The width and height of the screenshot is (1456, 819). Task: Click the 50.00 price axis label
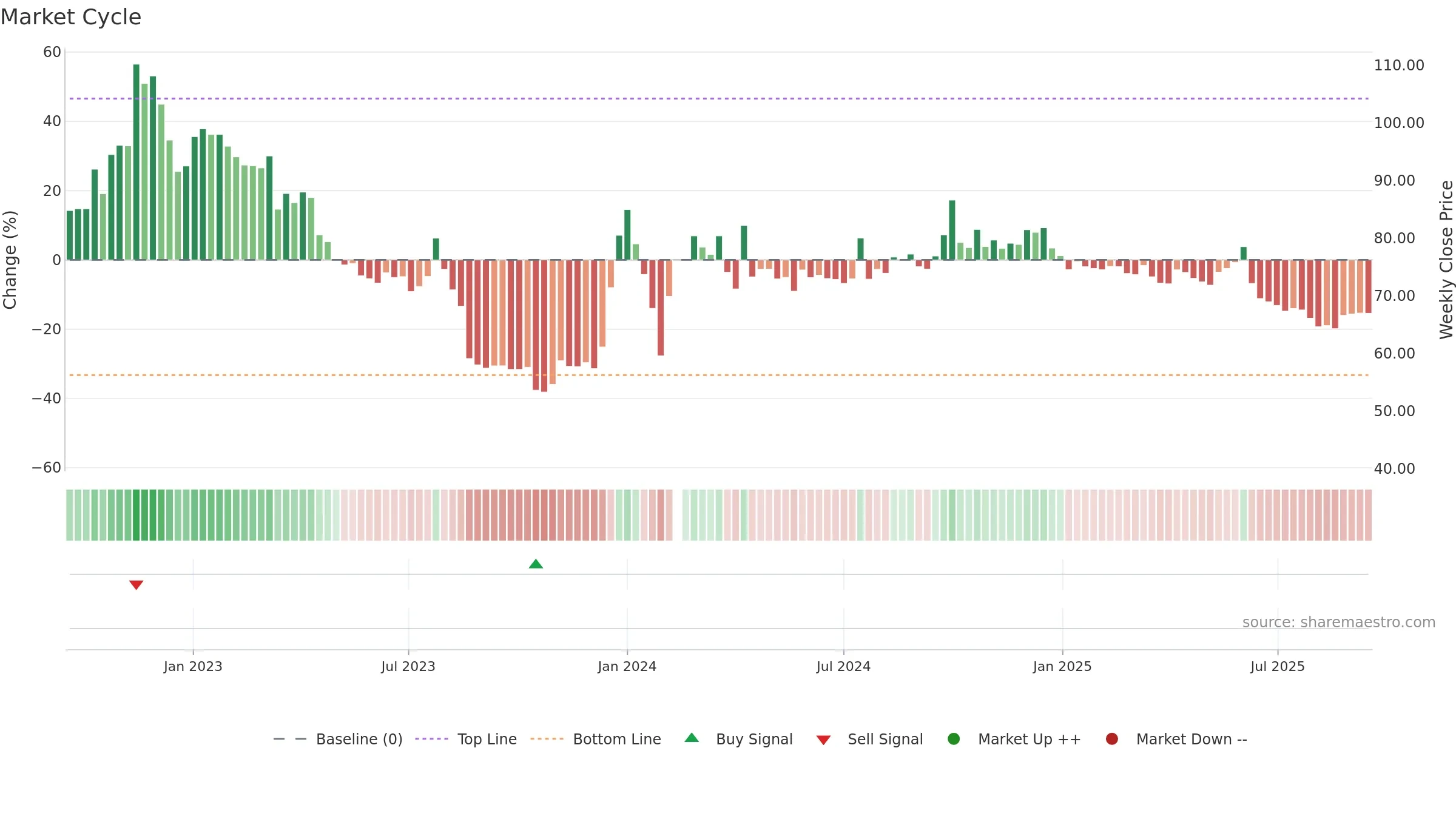[1394, 411]
